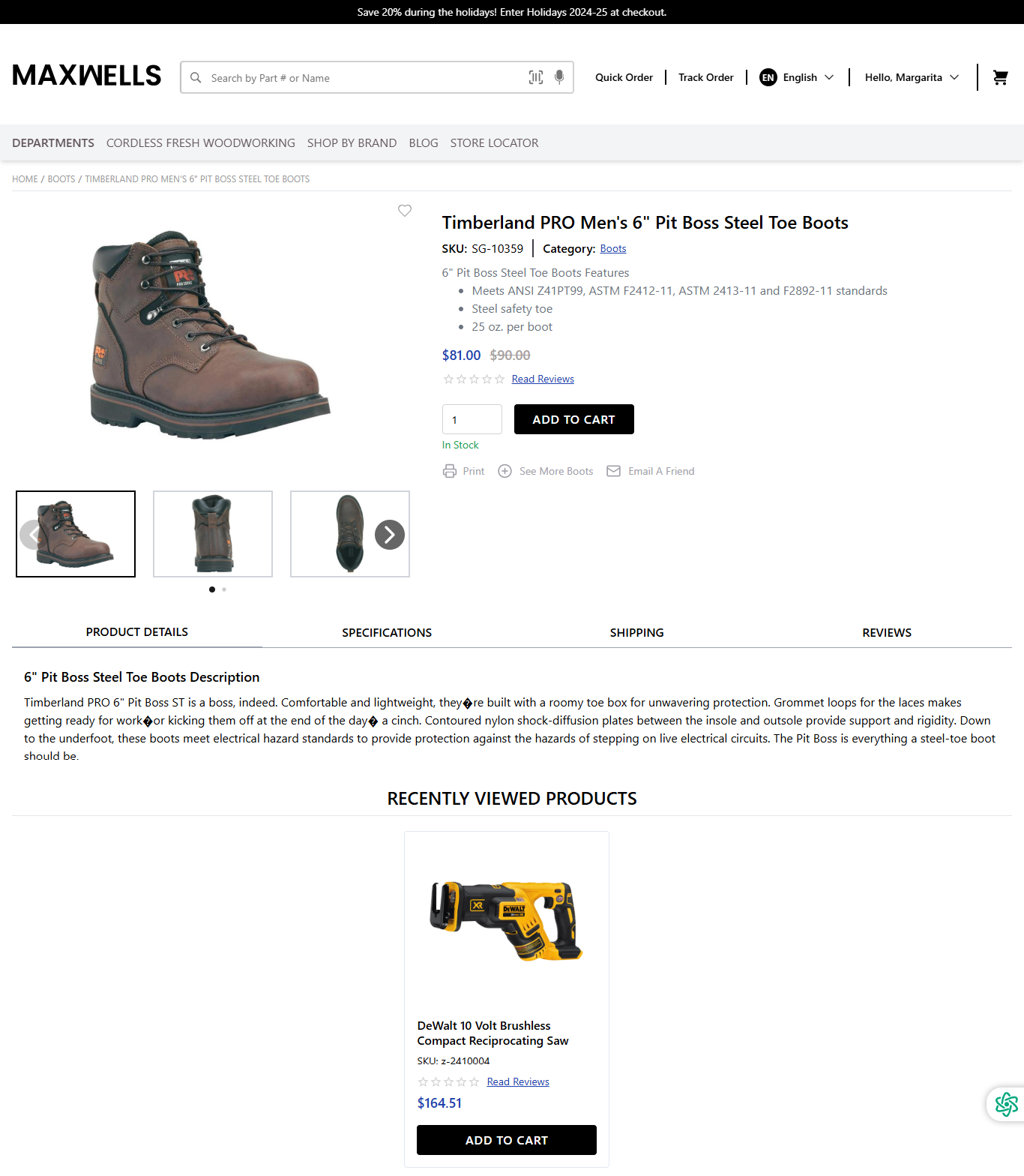Follow the Boots category link

pos(613,249)
